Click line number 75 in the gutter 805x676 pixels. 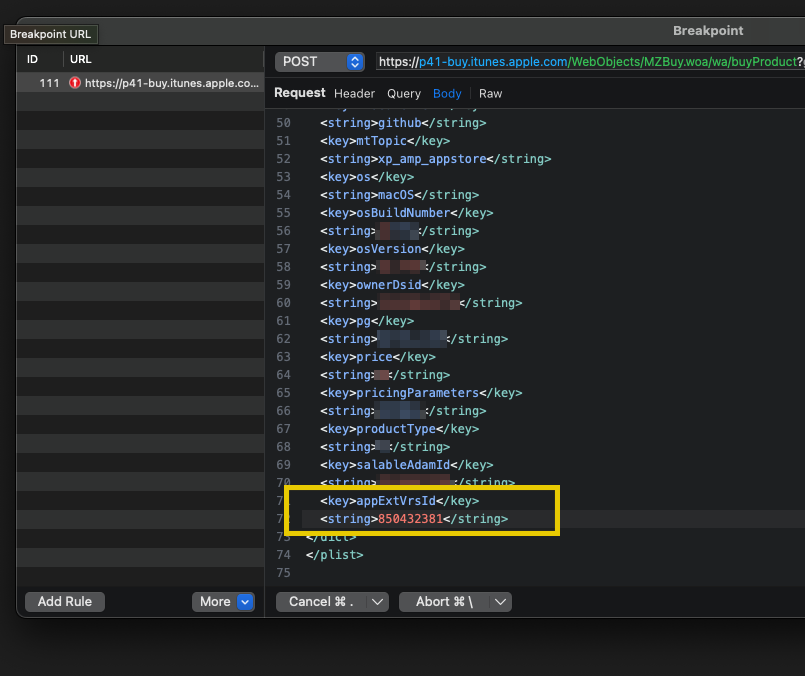283,573
